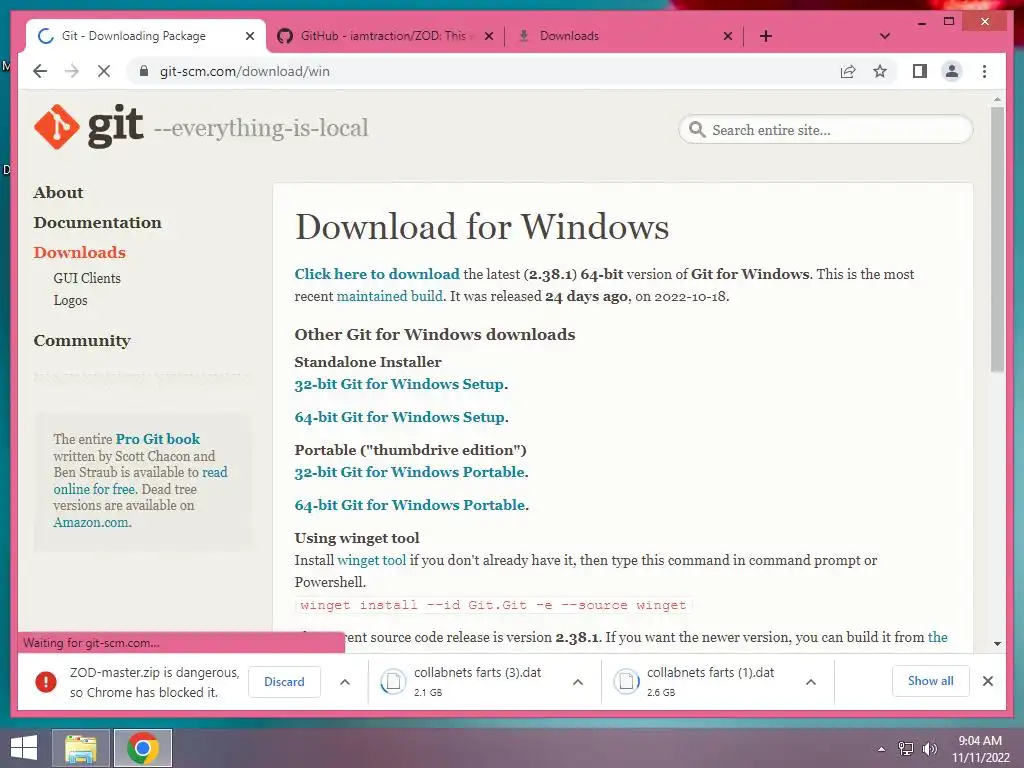Image resolution: width=1024 pixels, height=768 pixels.
Task: Open File Explorer from the taskbar
Action: [x=81, y=748]
